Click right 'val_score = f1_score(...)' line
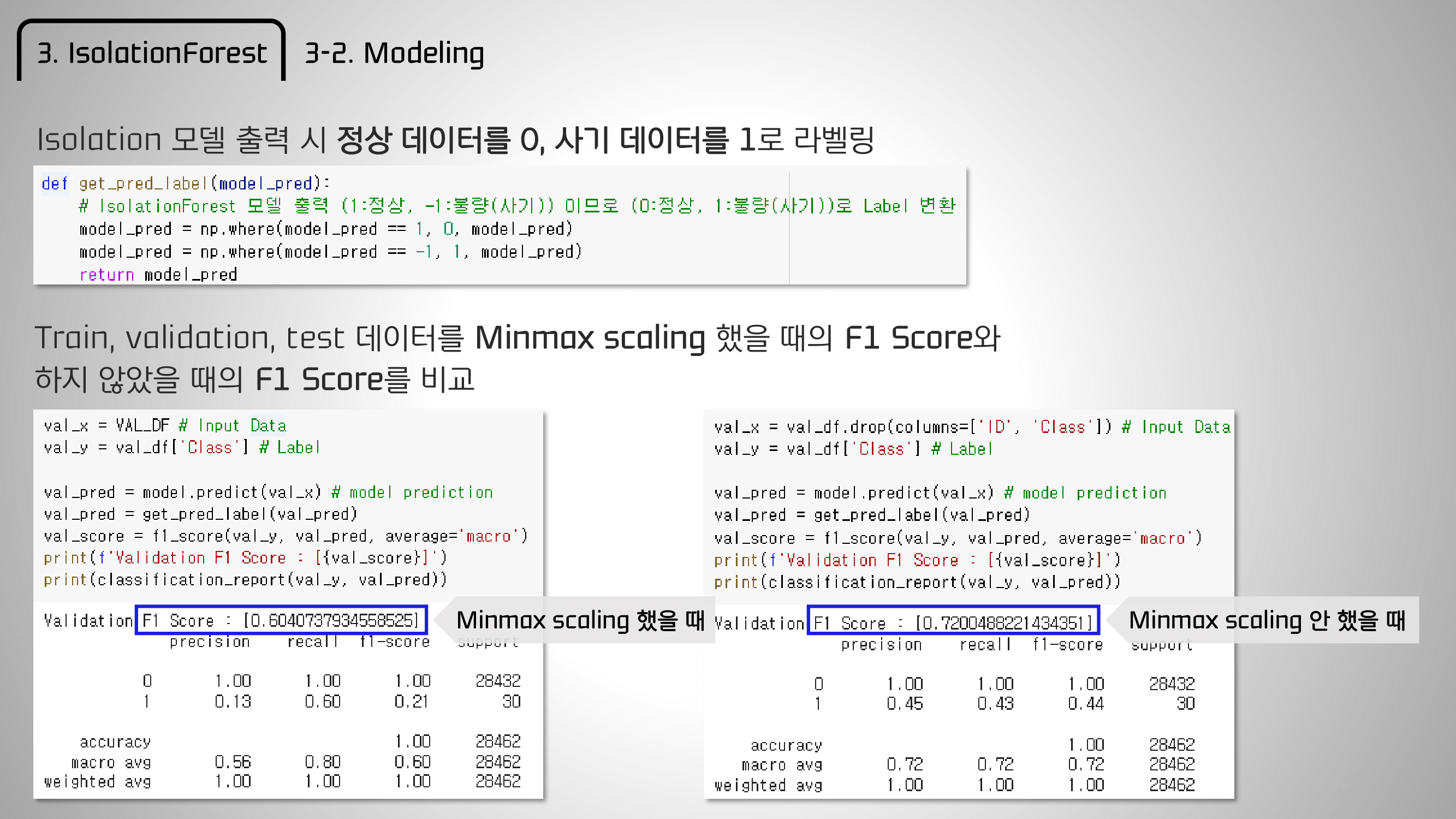The image size is (1456, 819). click(958, 538)
